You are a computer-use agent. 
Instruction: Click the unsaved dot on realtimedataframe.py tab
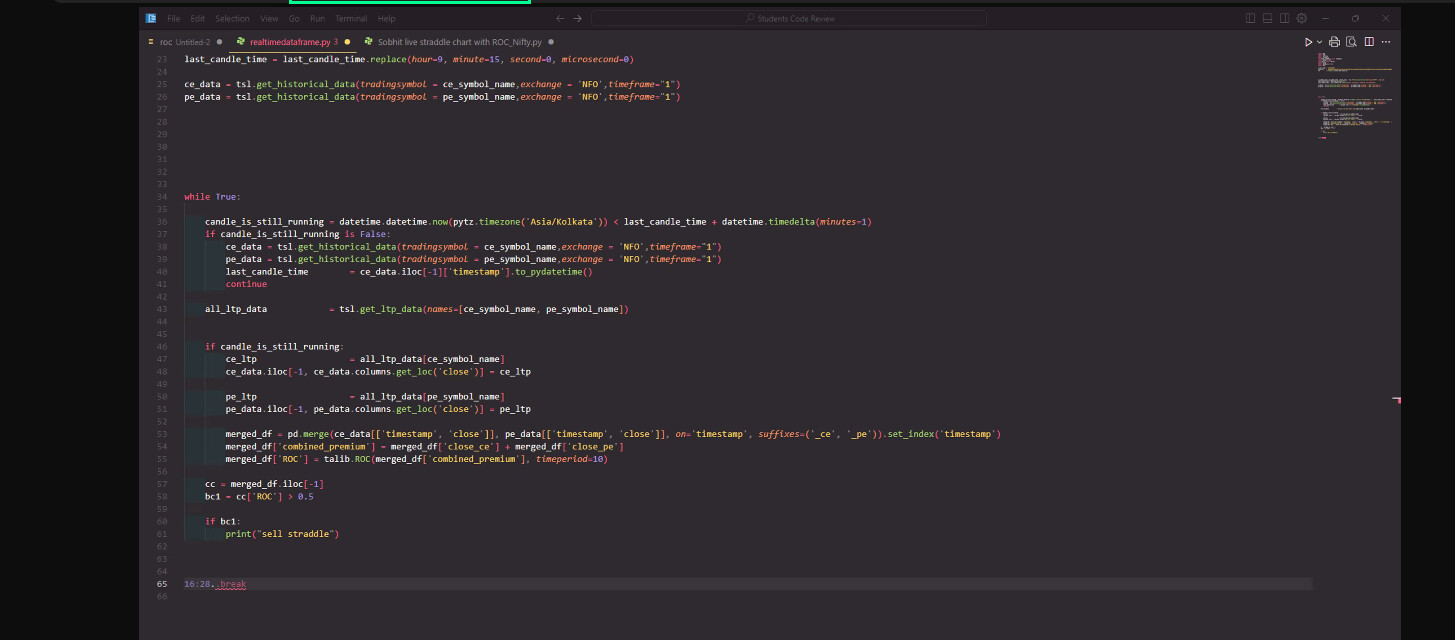[347, 42]
